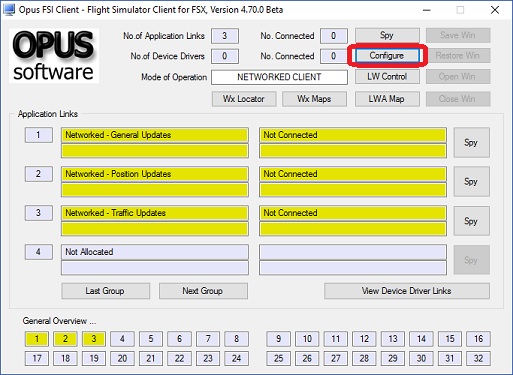Select General Overview indicator 1

(x=37, y=339)
